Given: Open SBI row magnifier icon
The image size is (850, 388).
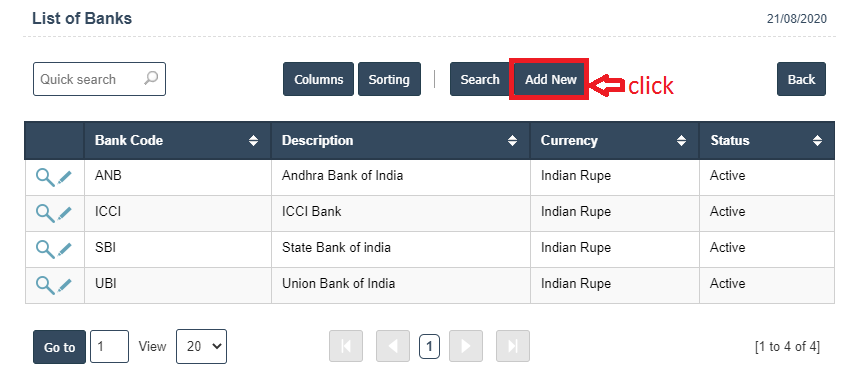Looking at the screenshot, I should click(45, 249).
